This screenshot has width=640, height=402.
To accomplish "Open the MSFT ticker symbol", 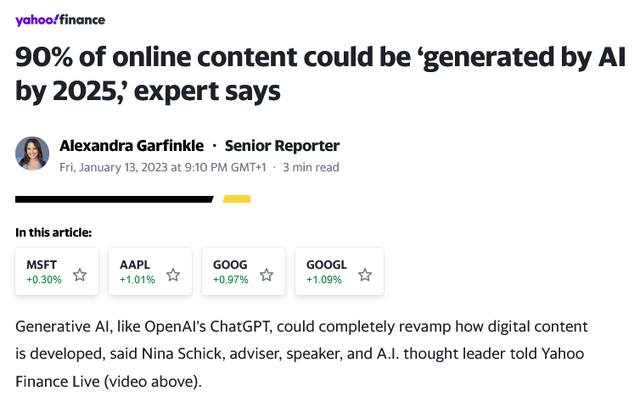I will pos(41,265).
